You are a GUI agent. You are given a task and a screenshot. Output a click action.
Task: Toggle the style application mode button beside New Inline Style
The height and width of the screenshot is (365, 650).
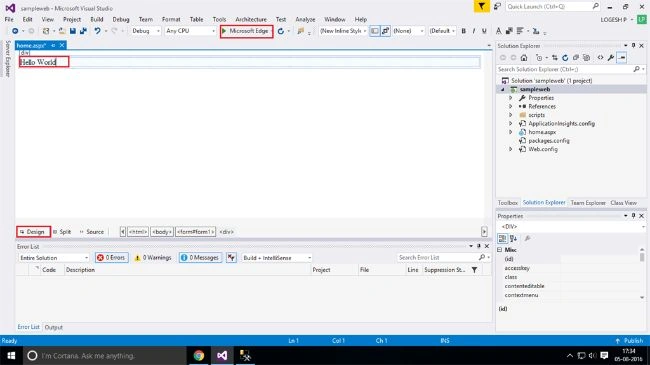[374, 31]
